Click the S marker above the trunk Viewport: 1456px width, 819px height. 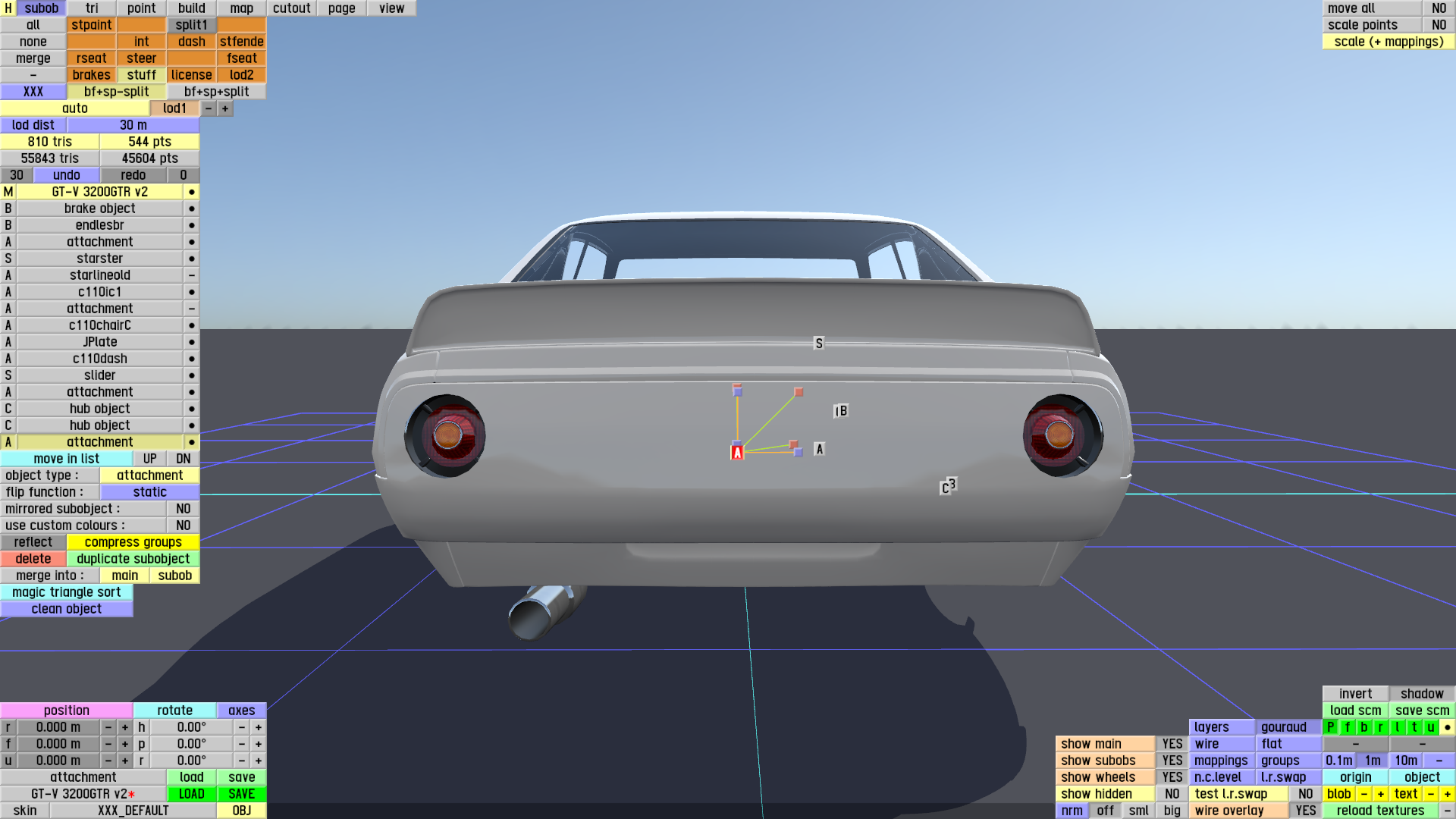pyautogui.click(x=818, y=344)
